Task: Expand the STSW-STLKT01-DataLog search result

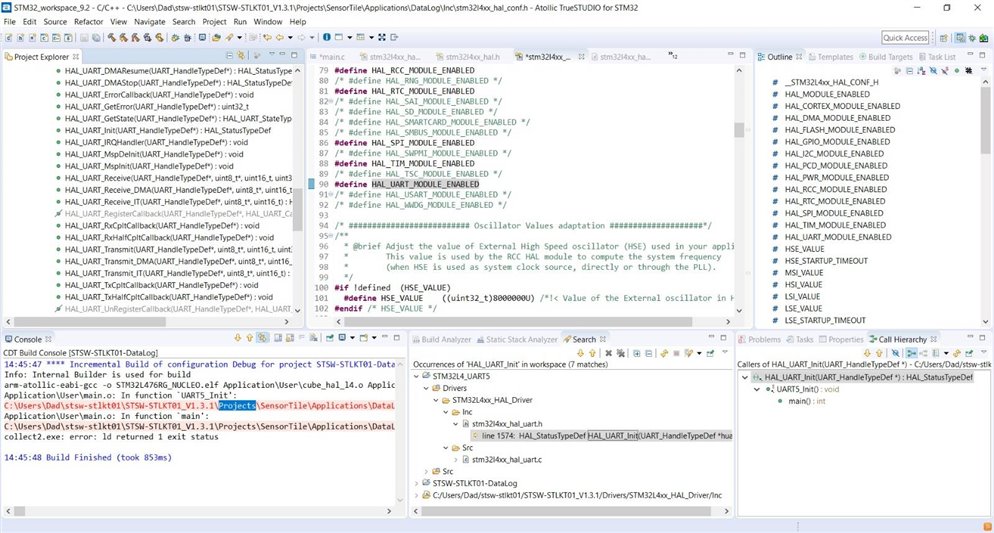Action: [416, 483]
